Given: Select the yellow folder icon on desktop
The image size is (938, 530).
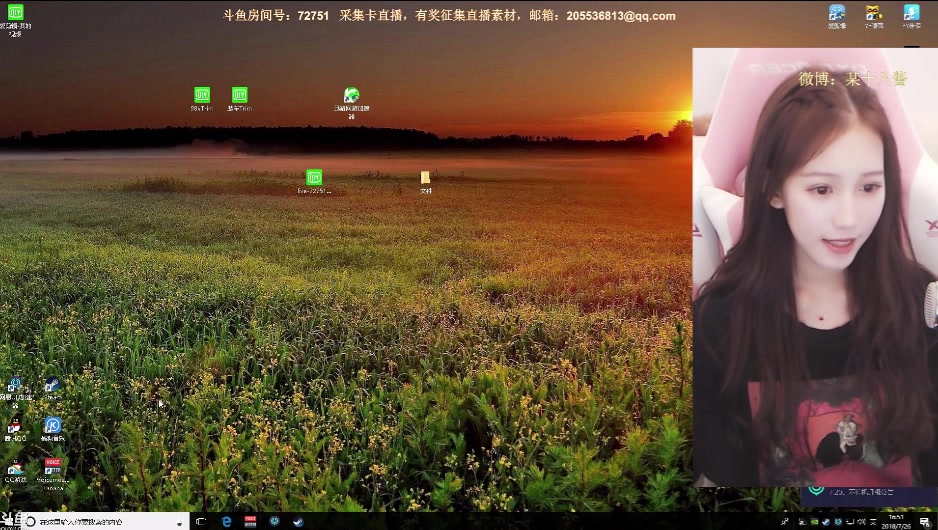Looking at the screenshot, I should pos(425,182).
